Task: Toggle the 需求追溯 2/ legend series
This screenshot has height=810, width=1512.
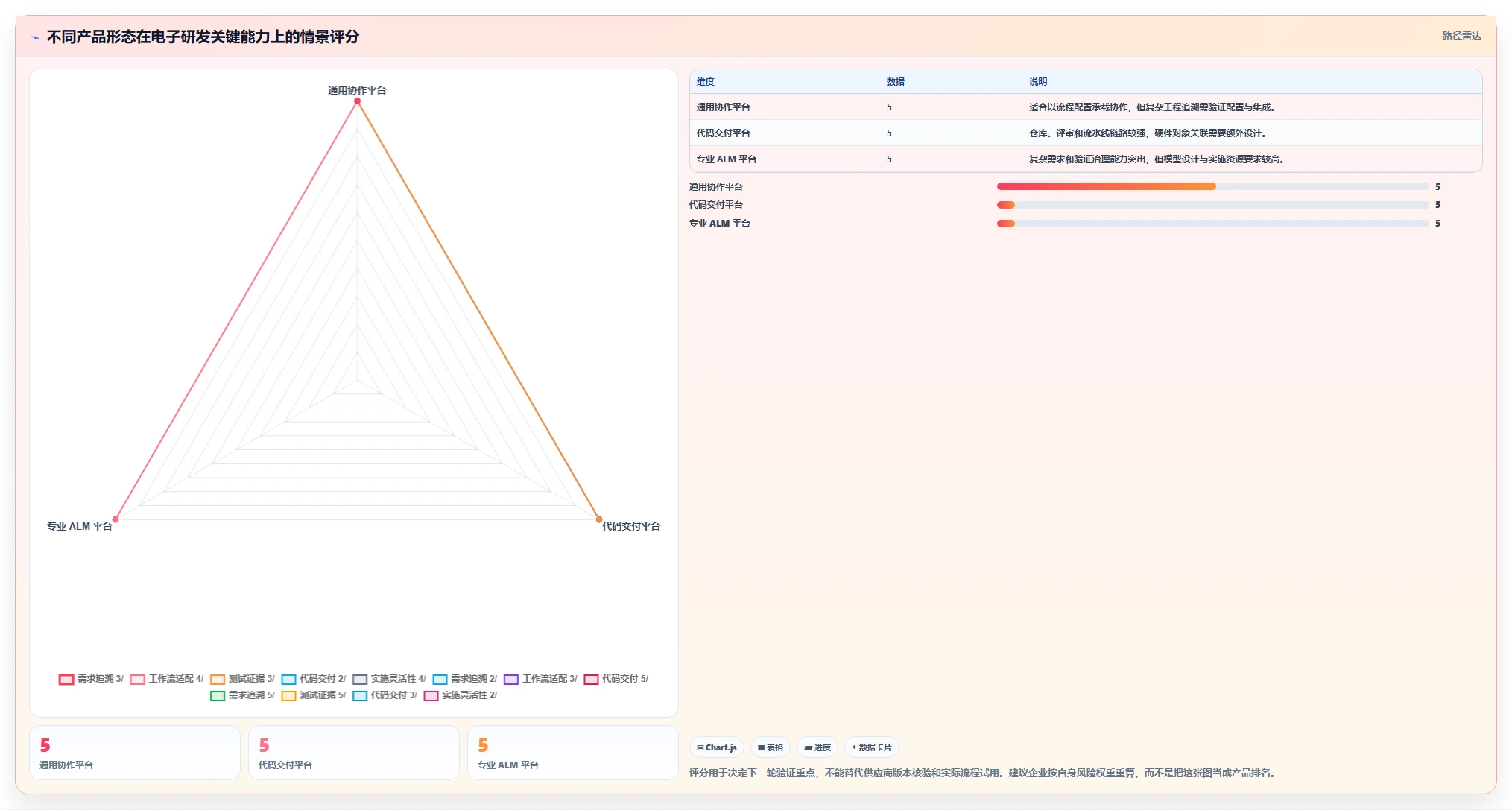Action: click(464, 679)
